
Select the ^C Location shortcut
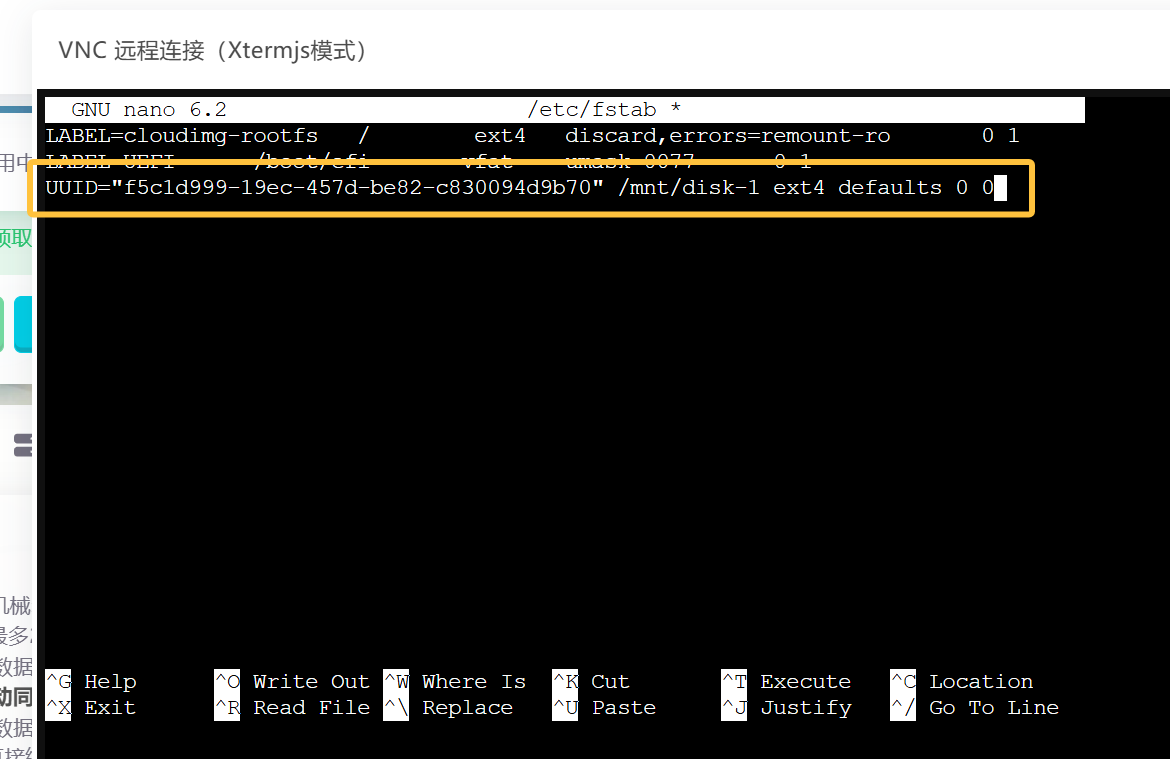coord(962,682)
